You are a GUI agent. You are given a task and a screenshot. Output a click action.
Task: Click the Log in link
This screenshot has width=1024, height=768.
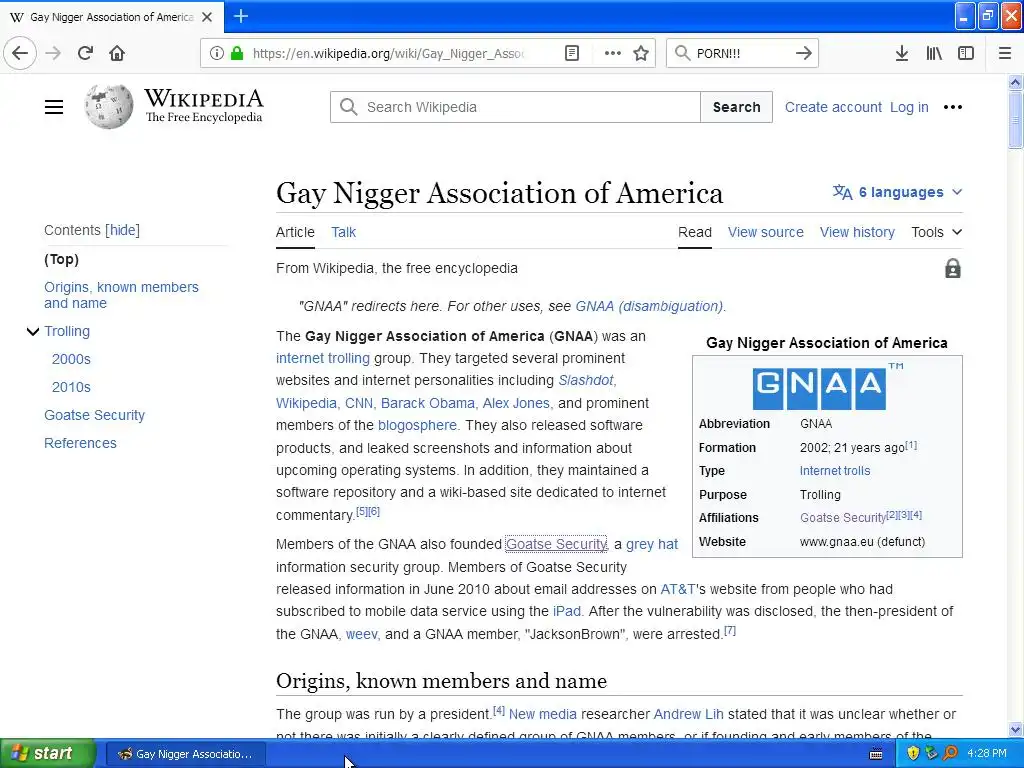tap(909, 107)
